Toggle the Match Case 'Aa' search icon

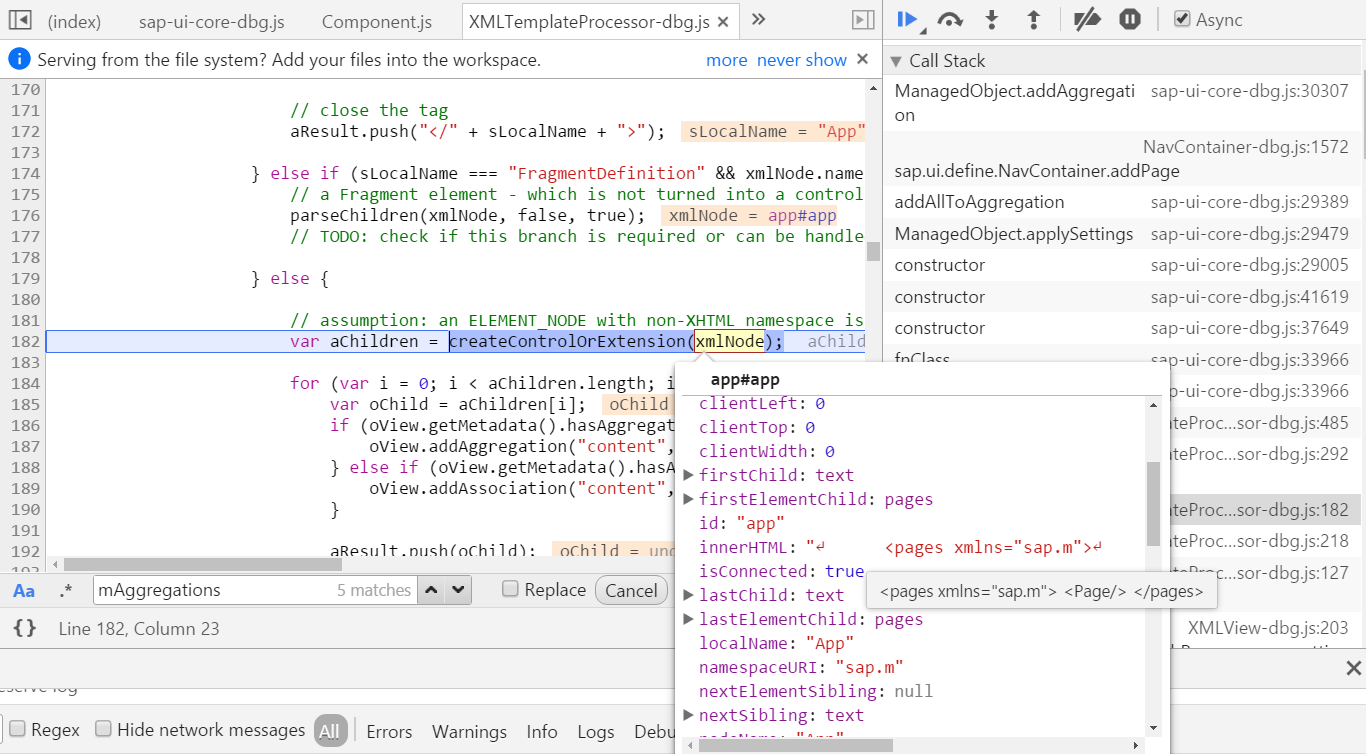pos(25,590)
